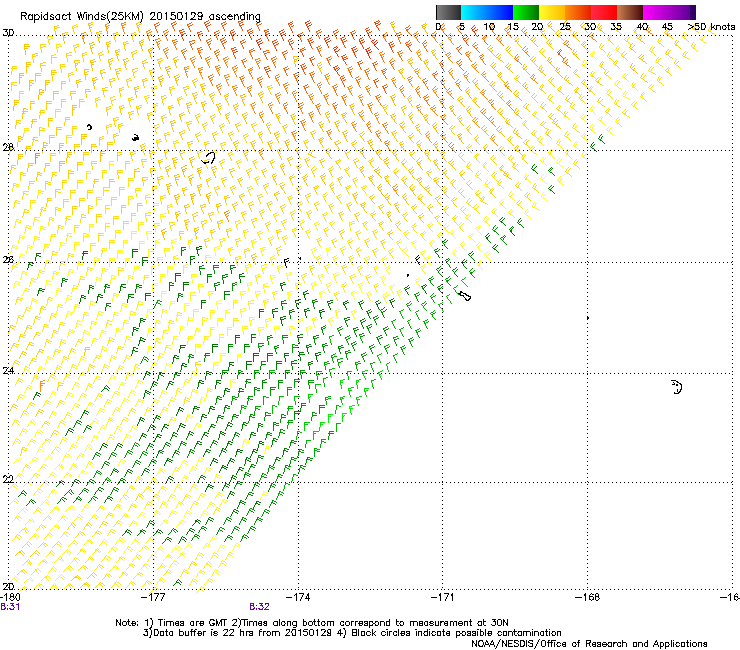Select the dark purple 45-50 knots legend segment

click(x=682, y=12)
